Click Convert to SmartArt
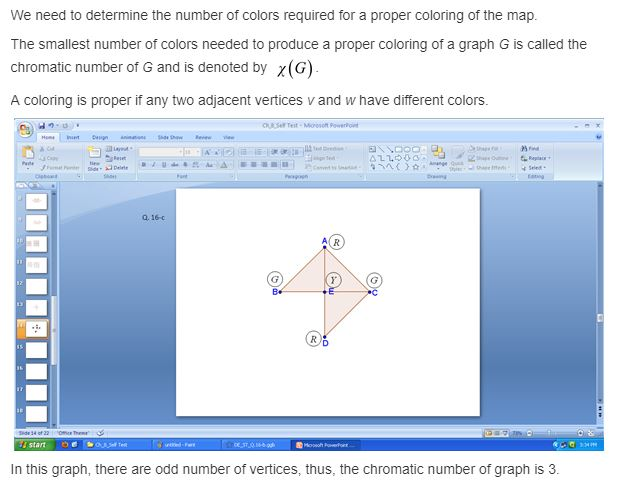This screenshot has width=620, height=499. (334, 168)
